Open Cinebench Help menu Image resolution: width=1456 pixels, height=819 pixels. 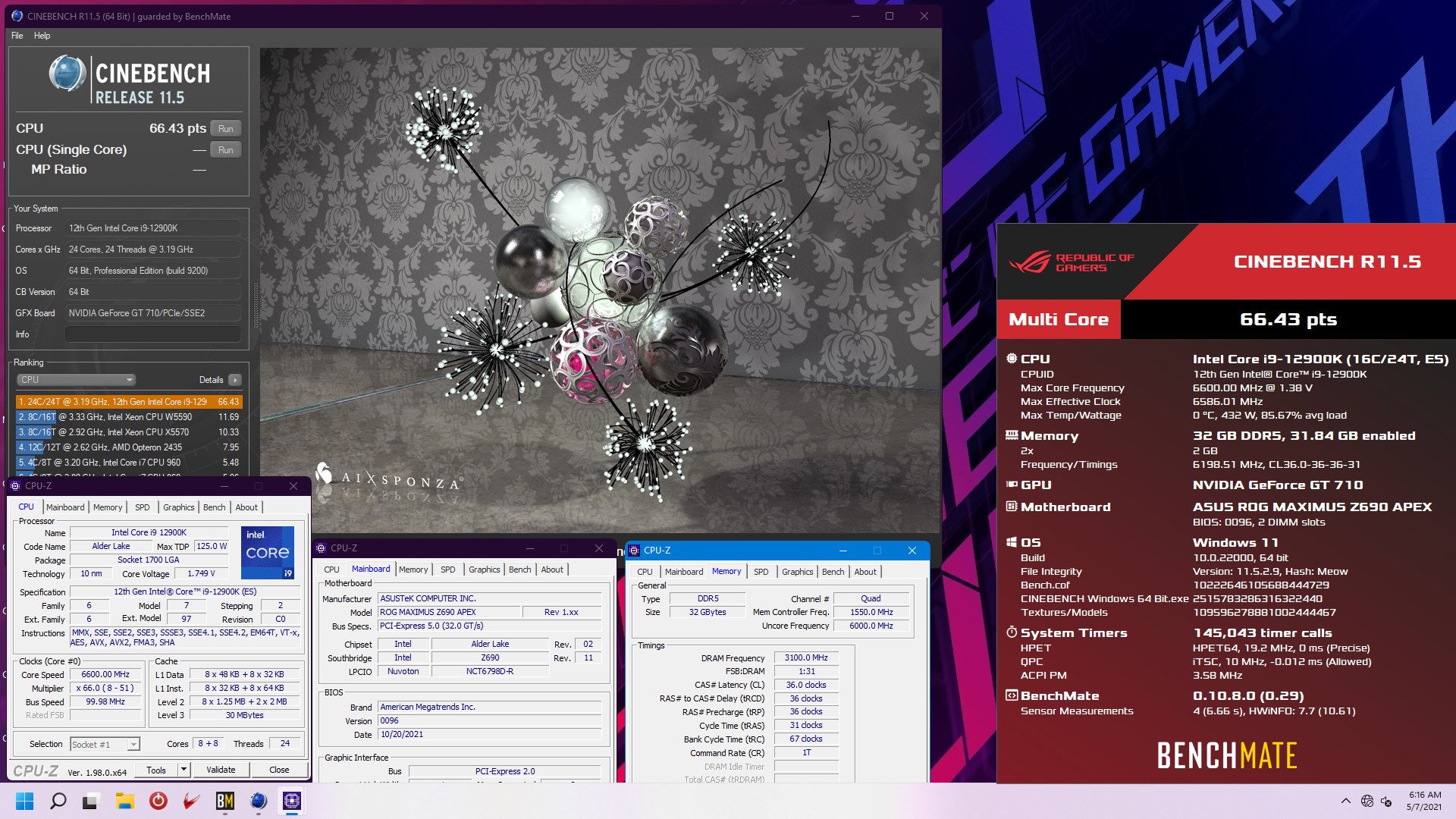tap(42, 36)
